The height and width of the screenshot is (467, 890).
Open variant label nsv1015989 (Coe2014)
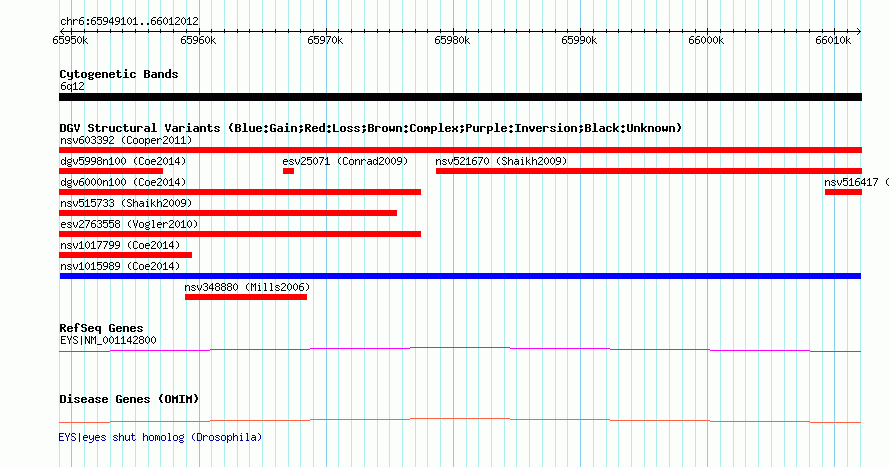click(120, 266)
